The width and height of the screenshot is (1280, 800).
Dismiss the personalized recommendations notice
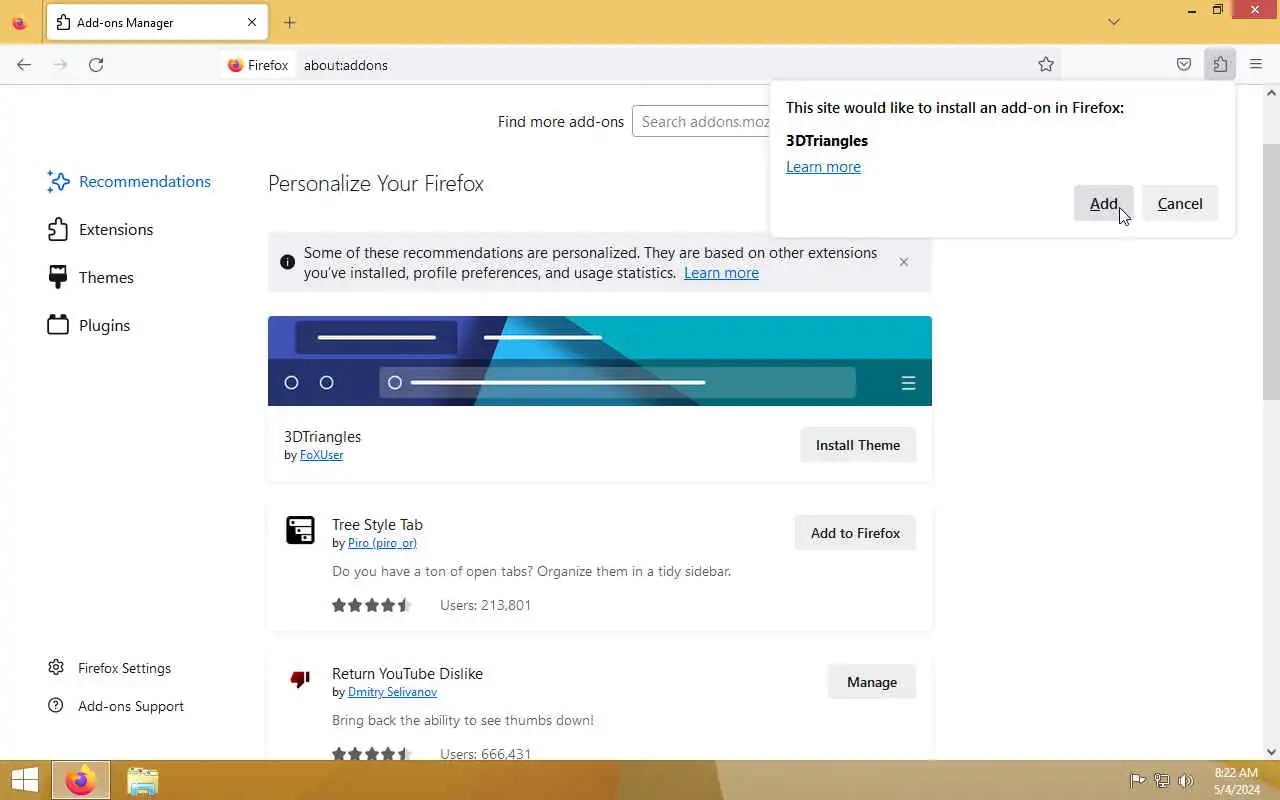click(x=904, y=262)
